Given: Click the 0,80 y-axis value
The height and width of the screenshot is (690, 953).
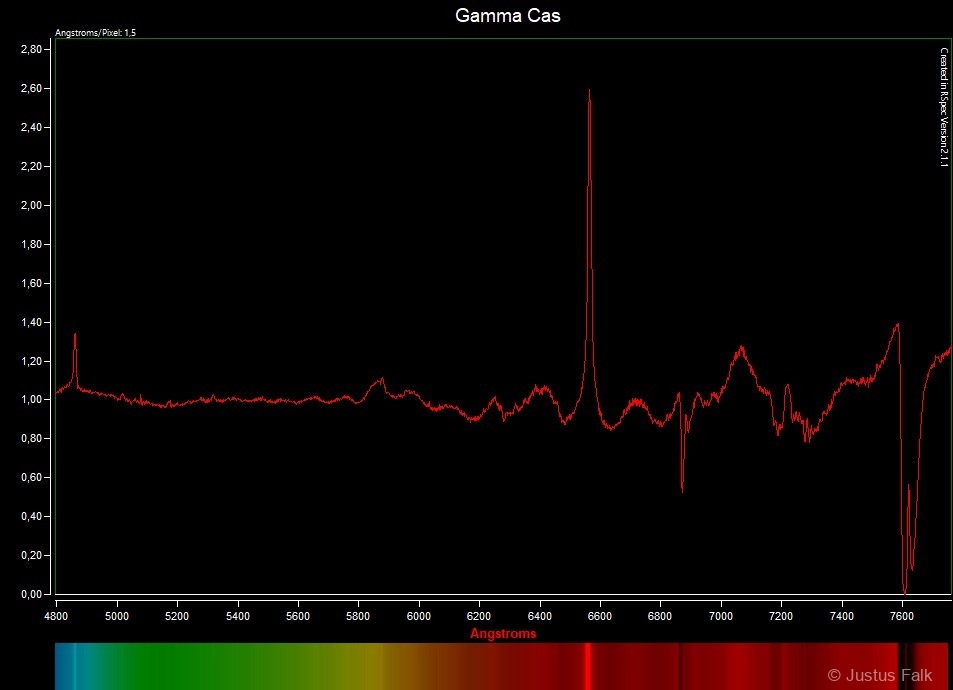Looking at the screenshot, I should (x=31, y=438).
